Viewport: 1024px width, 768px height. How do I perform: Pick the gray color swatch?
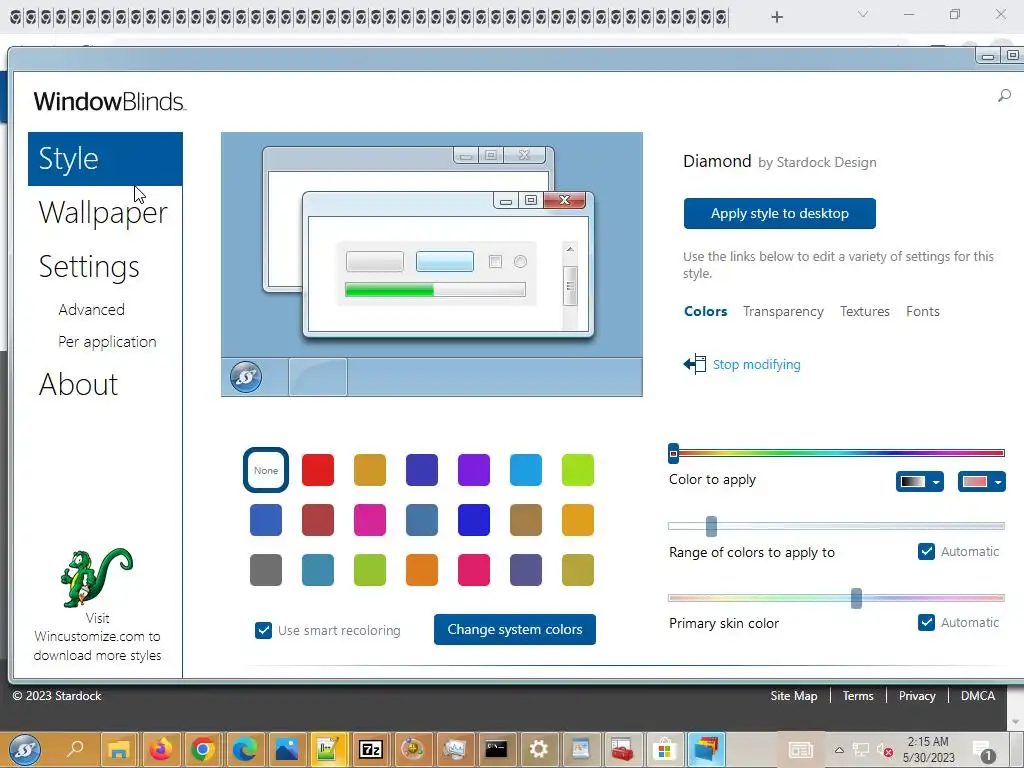(x=266, y=569)
